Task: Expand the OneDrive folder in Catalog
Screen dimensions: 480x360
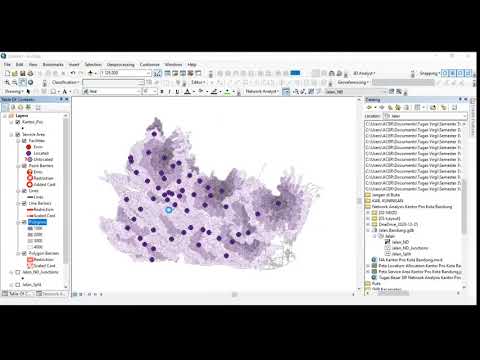Action: point(369,224)
